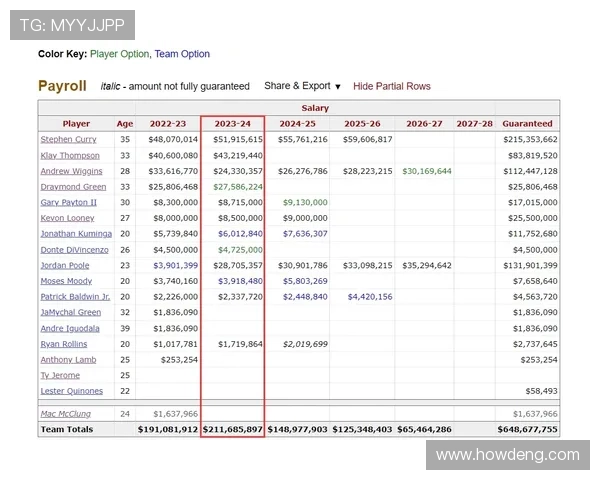Open Klay Thompson's player link
Viewport: 600px width, 480px height.
click(70, 156)
